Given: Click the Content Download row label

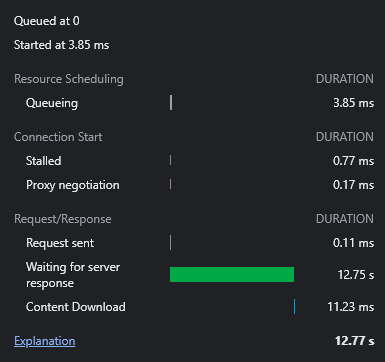Looking at the screenshot, I should [x=76, y=307].
